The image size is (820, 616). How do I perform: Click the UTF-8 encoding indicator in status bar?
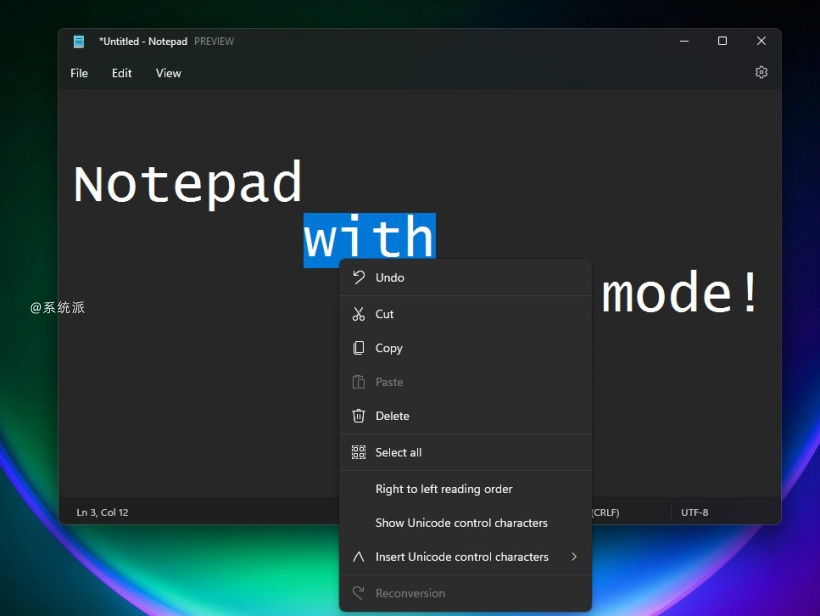(x=694, y=511)
